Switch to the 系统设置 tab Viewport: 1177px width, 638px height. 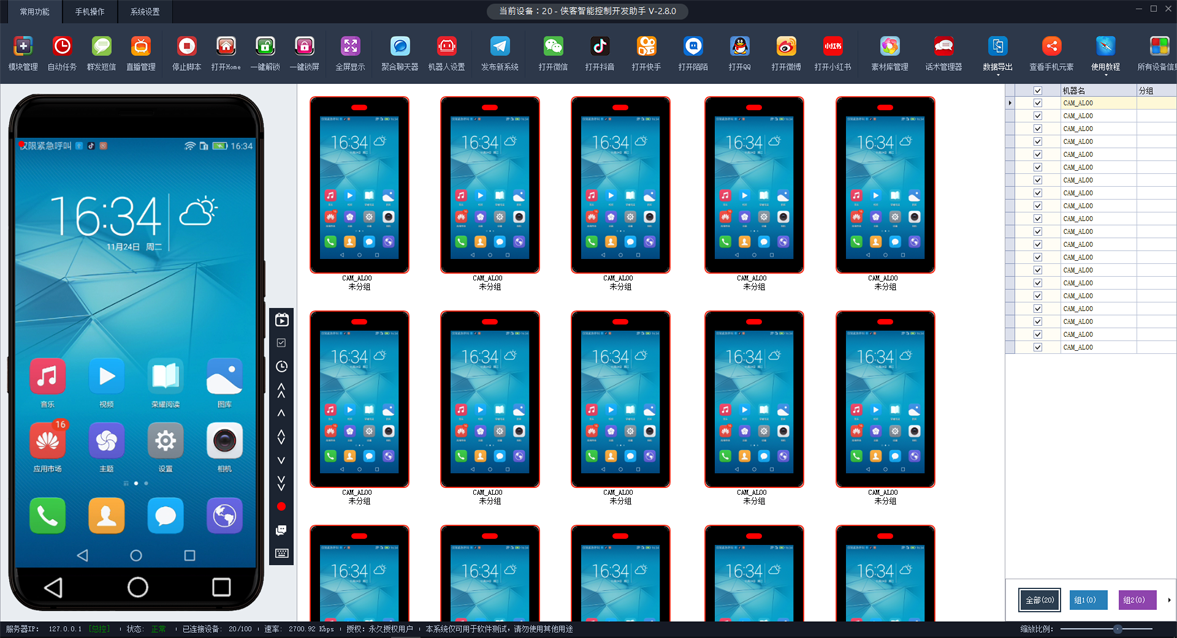click(145, 12)
